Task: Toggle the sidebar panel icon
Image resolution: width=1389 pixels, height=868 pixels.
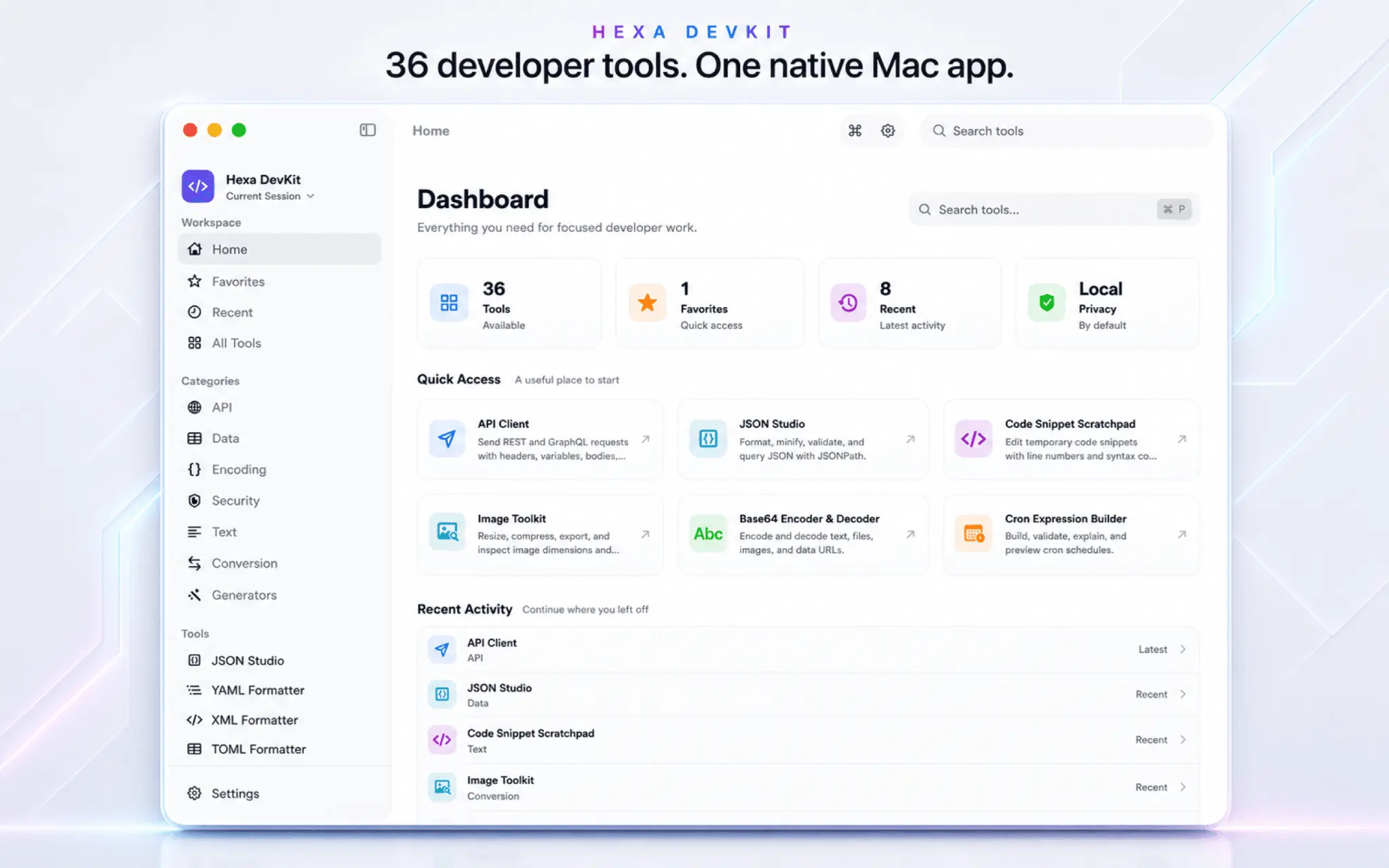Action: [368, 130]
